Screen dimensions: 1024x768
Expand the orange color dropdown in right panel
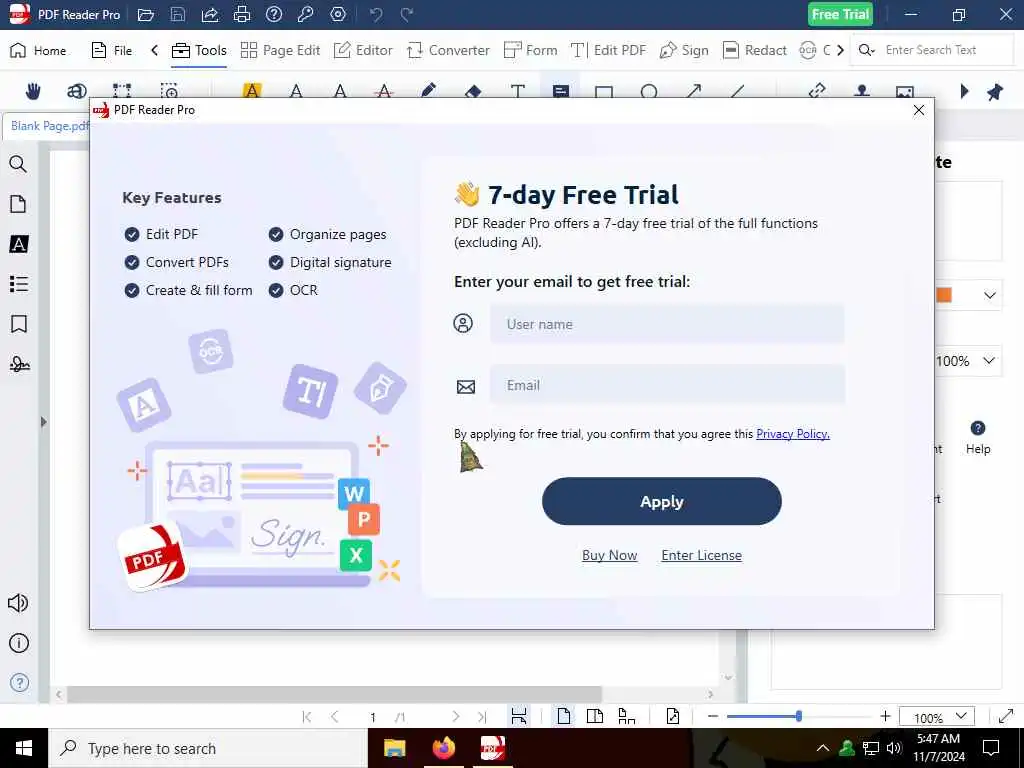(989, 295)
